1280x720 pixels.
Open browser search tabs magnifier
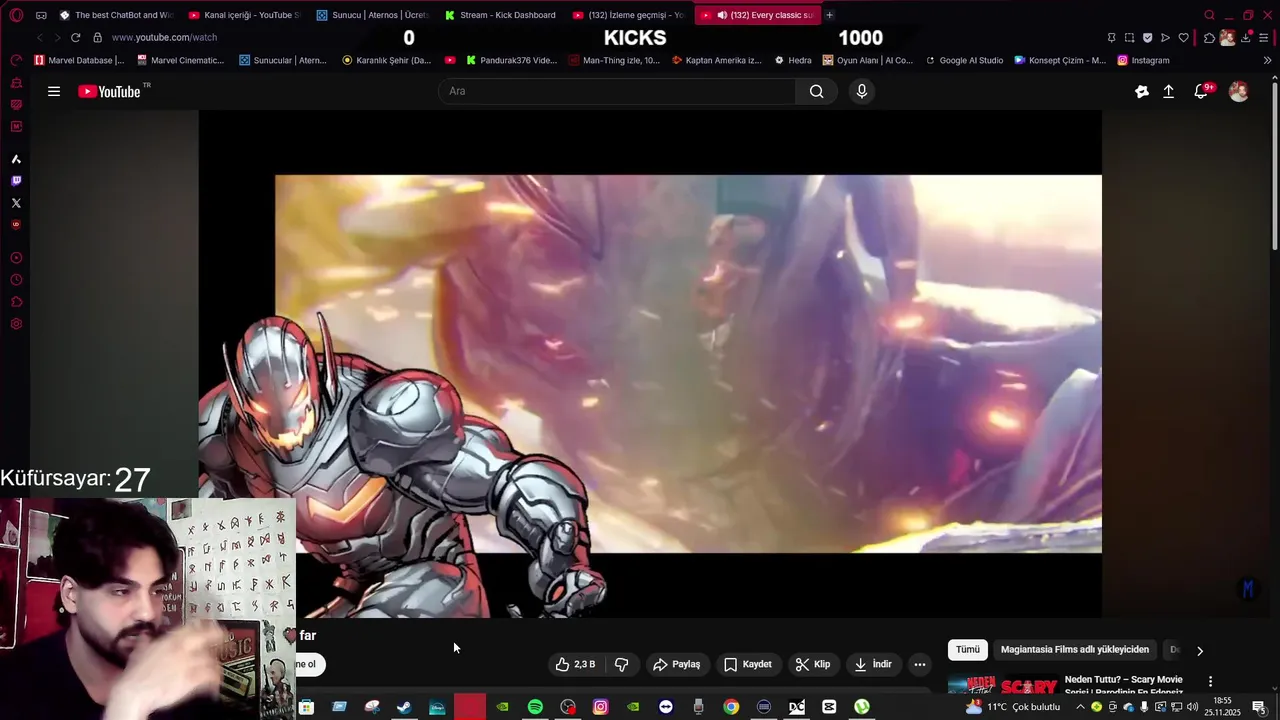tap(1209, 15)
